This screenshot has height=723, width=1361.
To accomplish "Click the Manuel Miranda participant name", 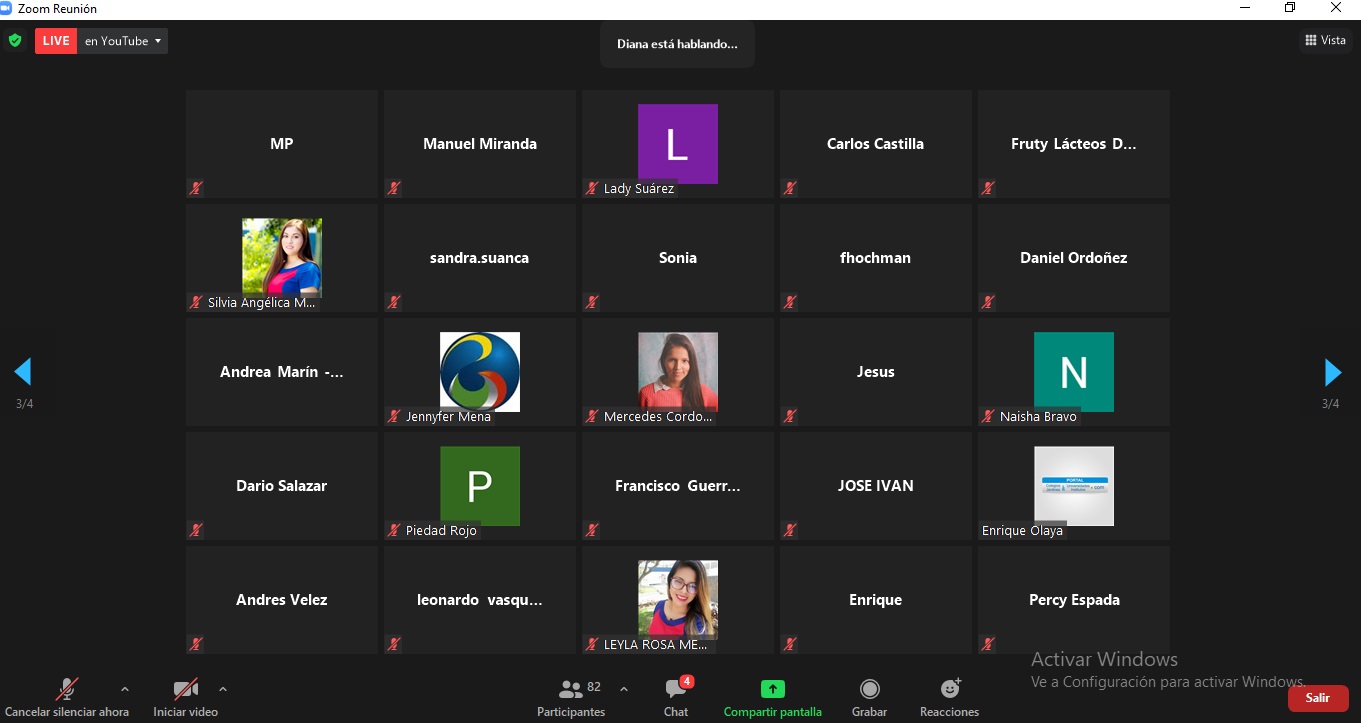I will [x=480, y=144].
